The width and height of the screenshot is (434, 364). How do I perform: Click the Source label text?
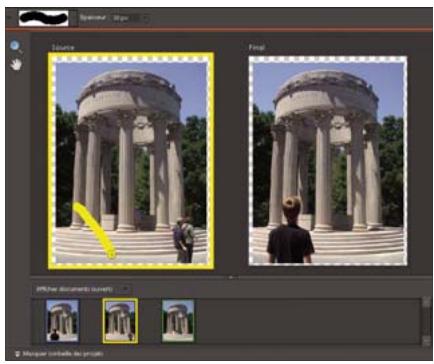pyautogui.click(x=63, y=48)
